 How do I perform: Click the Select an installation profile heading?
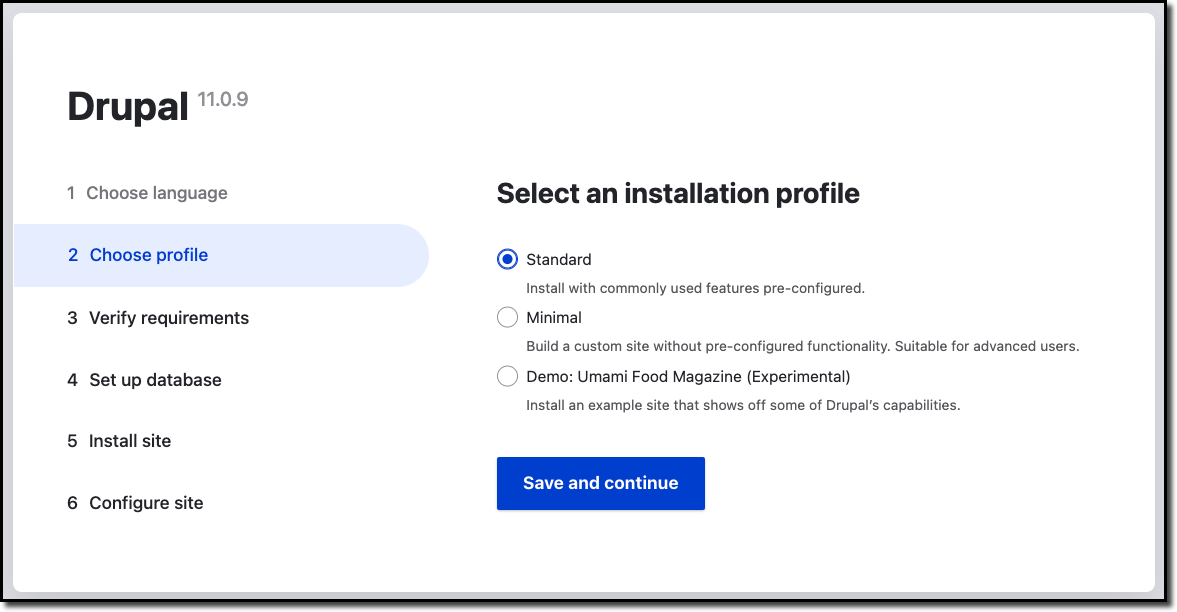click(678, 193)
